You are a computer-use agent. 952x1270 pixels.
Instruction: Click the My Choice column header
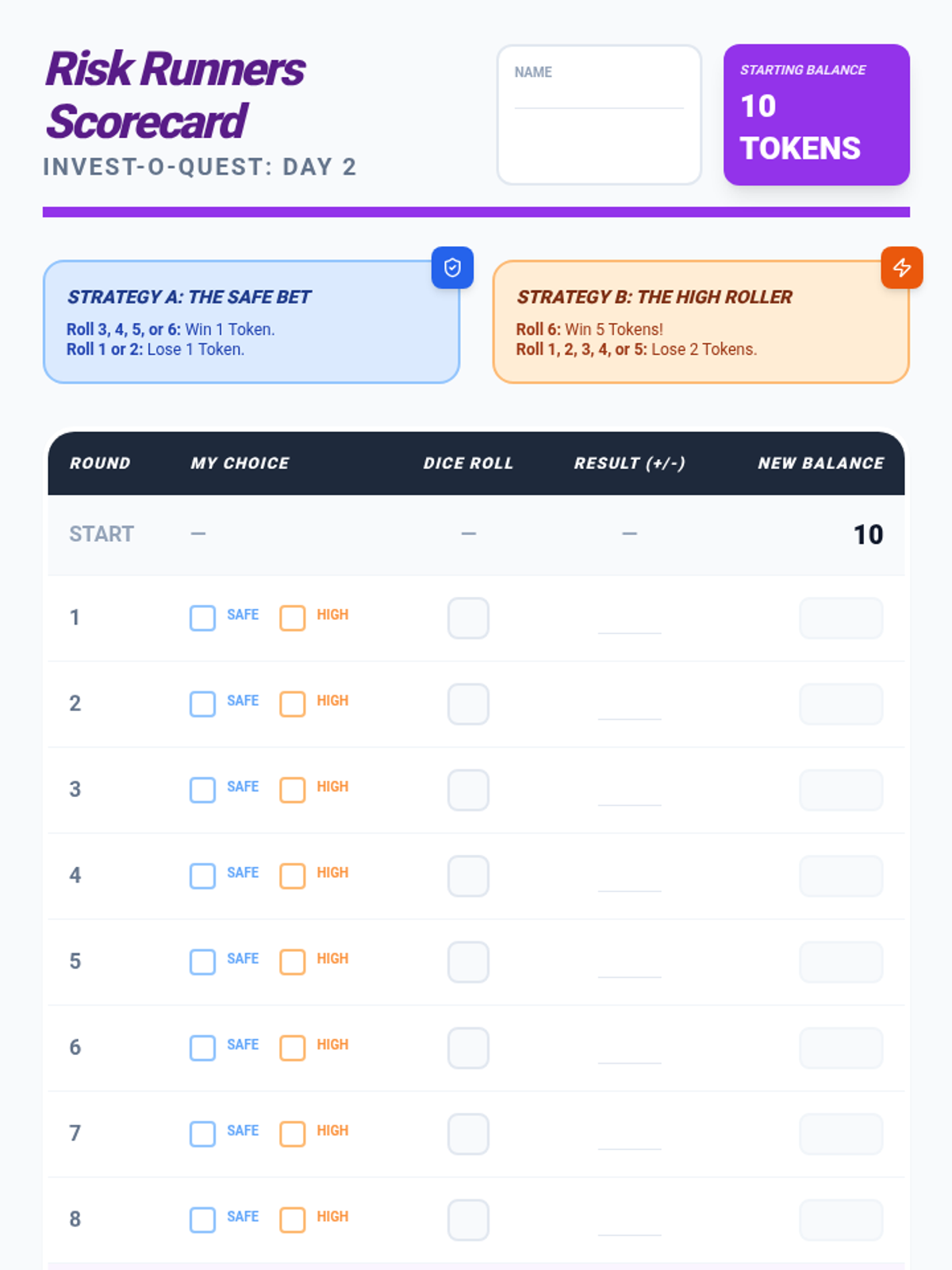pyautogui.click(x=240, y=464)
